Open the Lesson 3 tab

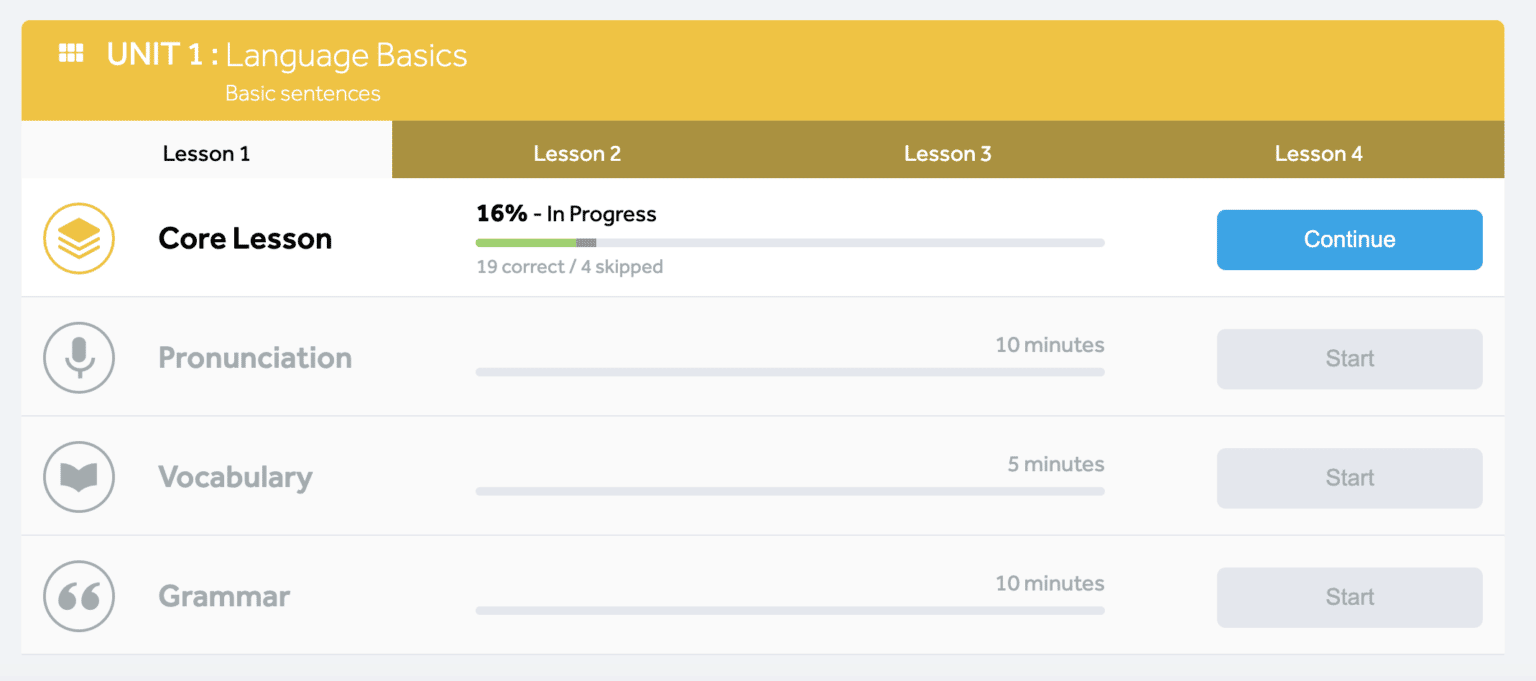(x=947, y=153)
